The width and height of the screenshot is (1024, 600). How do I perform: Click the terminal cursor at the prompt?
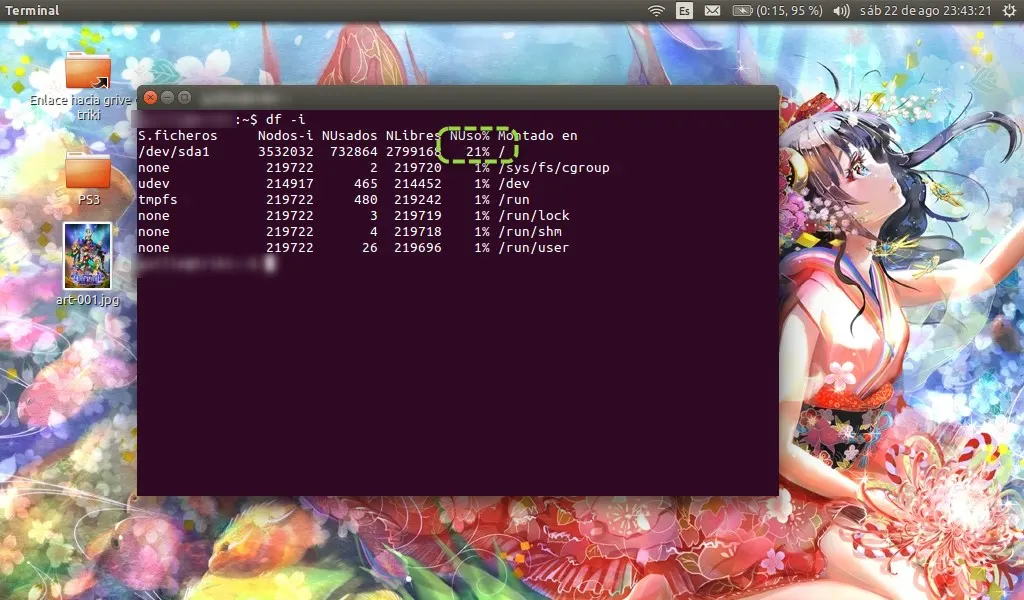point(269,264)
